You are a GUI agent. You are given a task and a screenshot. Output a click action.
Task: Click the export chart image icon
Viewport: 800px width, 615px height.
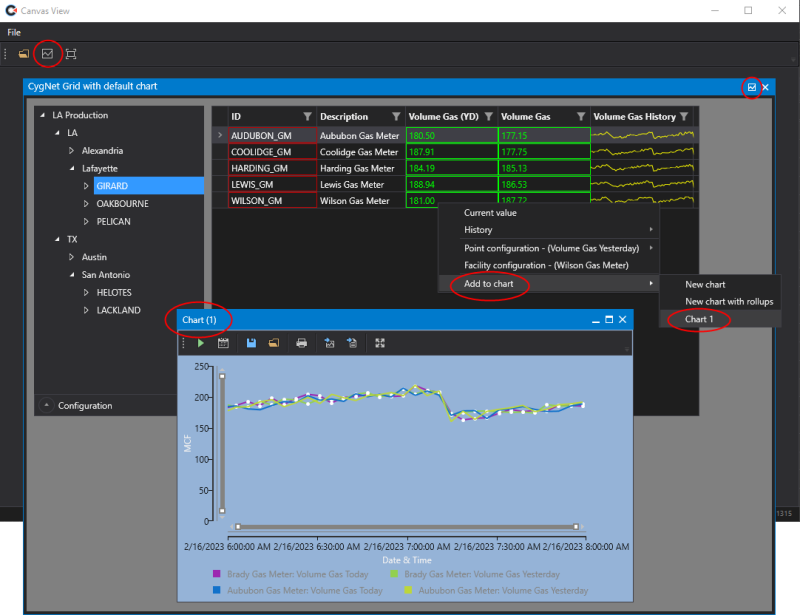pyautogui.click(x=329, y=343)
